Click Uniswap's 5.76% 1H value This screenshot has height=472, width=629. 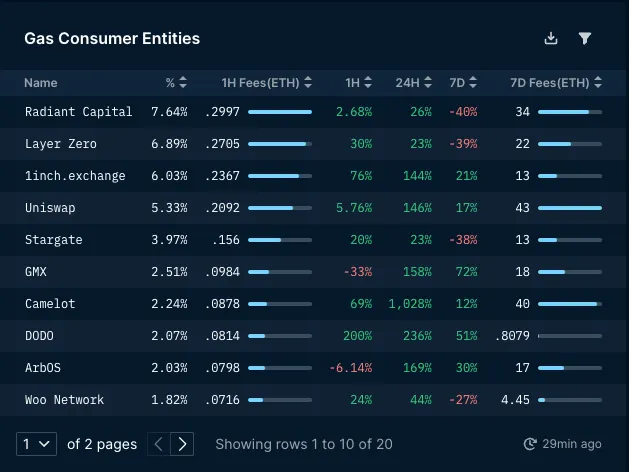354,208
